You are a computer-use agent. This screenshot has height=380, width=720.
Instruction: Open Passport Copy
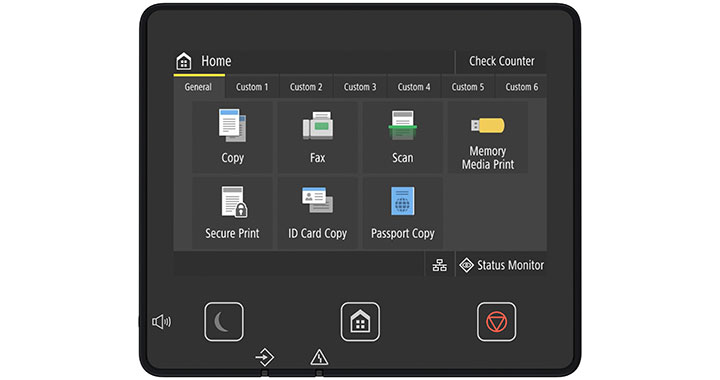pos(403,213)
